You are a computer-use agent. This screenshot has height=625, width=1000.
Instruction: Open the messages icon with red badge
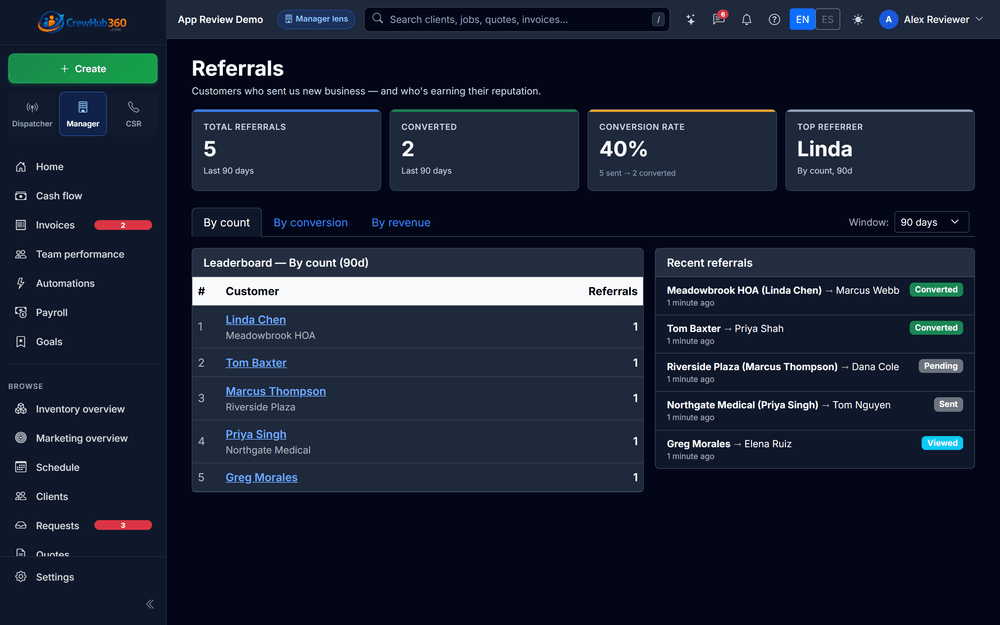[x=719, y=19]
